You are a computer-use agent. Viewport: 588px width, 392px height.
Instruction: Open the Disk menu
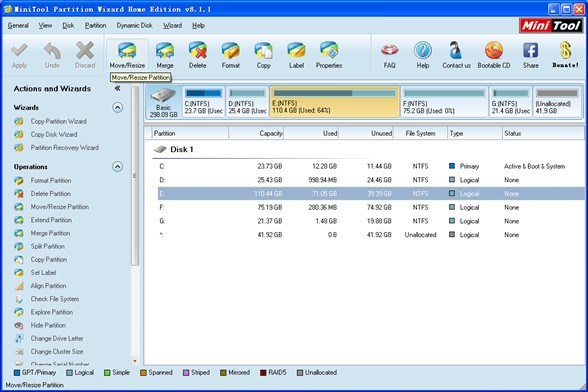pyautogui.click(x=68, y=26)
